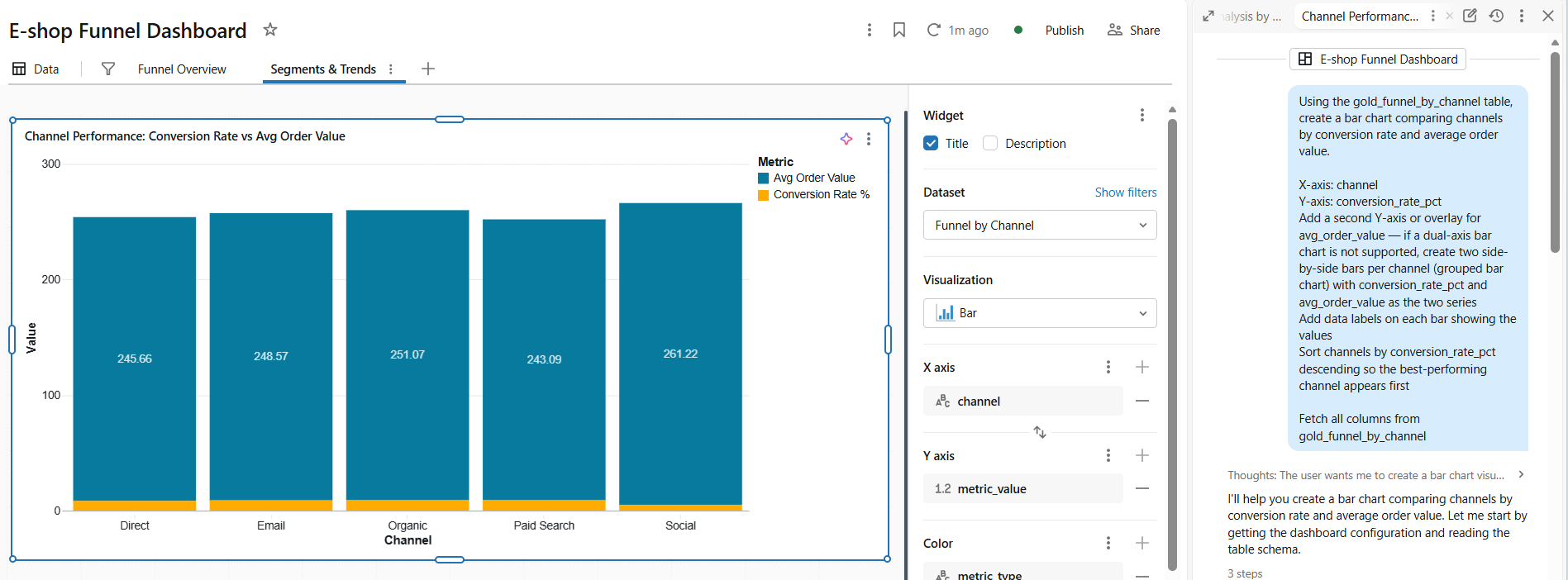Switch to the Data tab
Screen dimensions: 1568x580
click(x=36, y=69)
